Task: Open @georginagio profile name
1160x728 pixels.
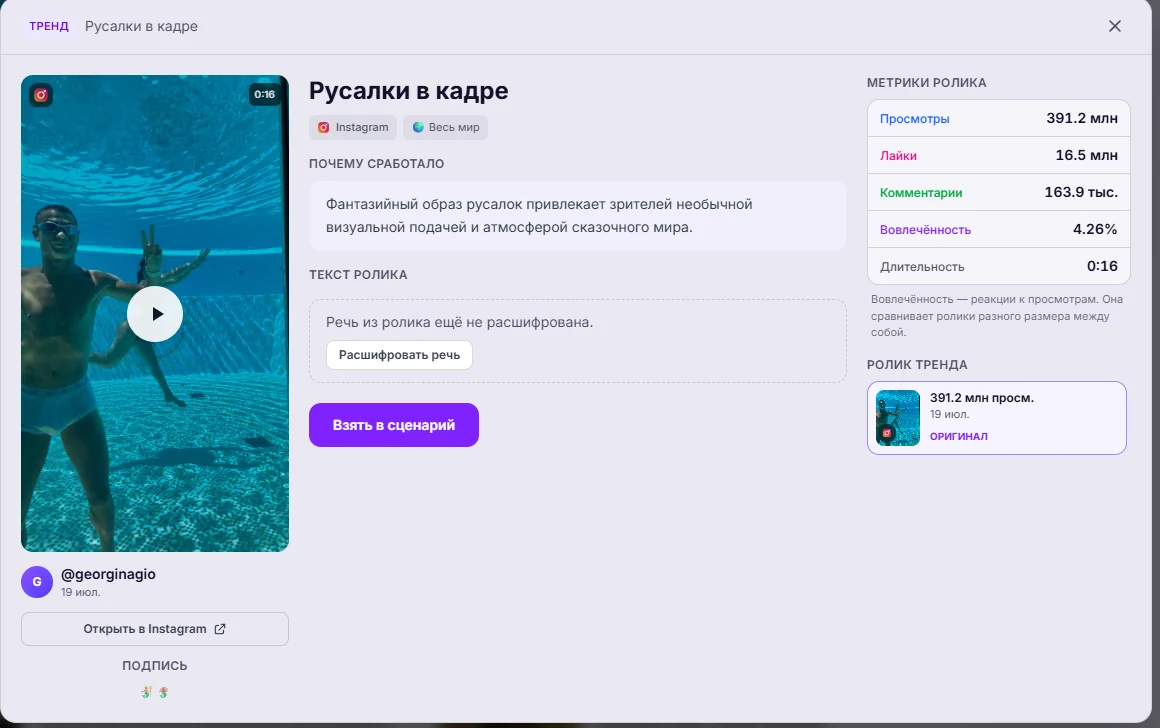Action: click(x=108, y=574)
